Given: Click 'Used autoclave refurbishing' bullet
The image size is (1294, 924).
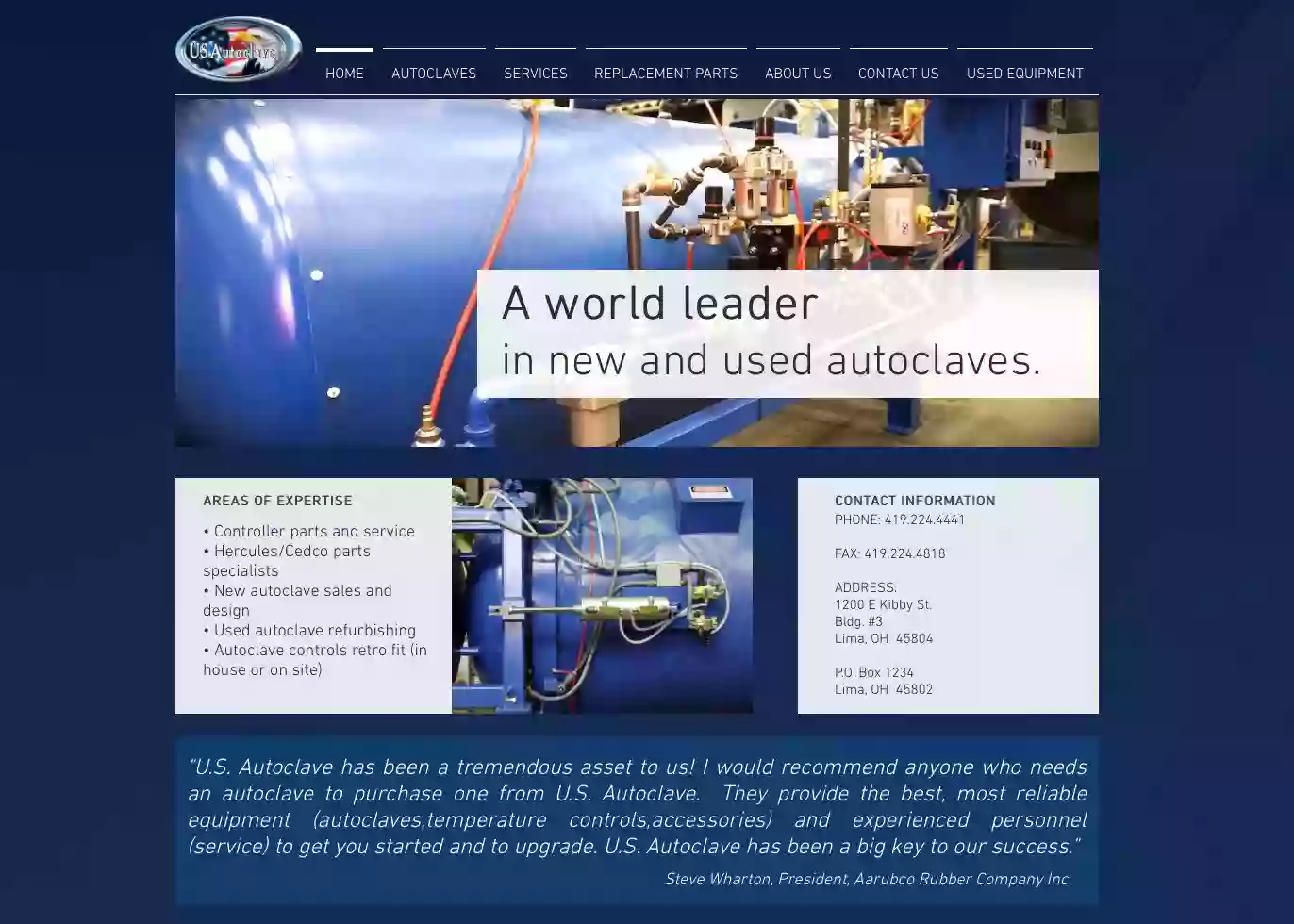Looking at the screenshot, I should coord(309,630).
